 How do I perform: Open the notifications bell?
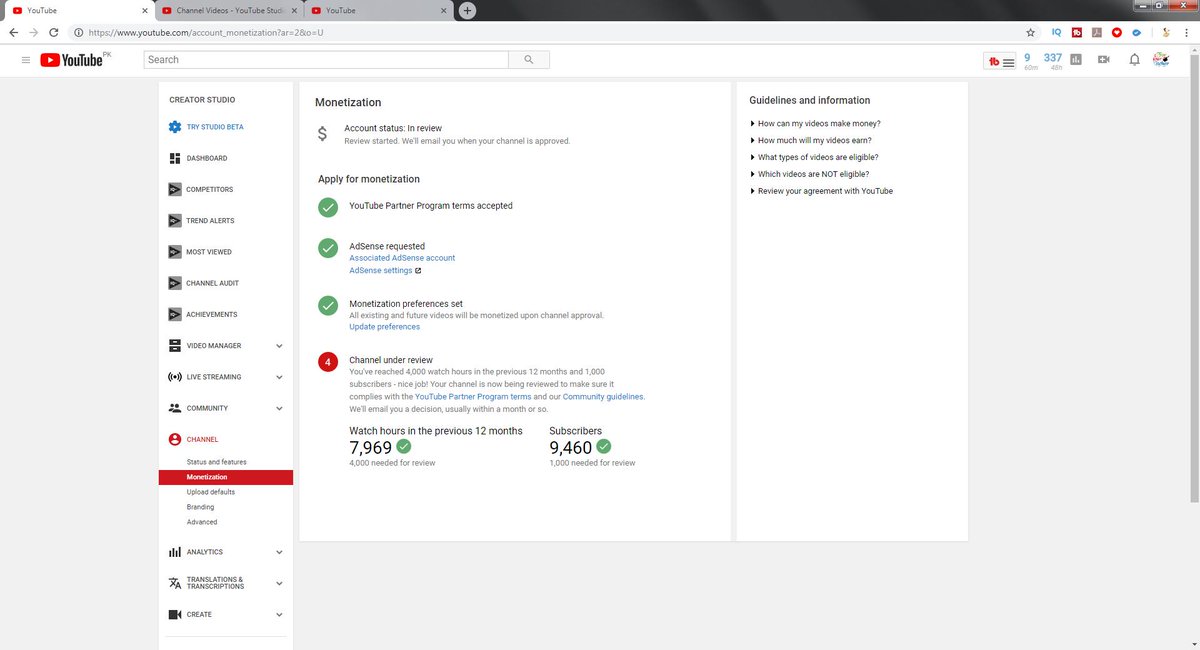[1134, 60]
